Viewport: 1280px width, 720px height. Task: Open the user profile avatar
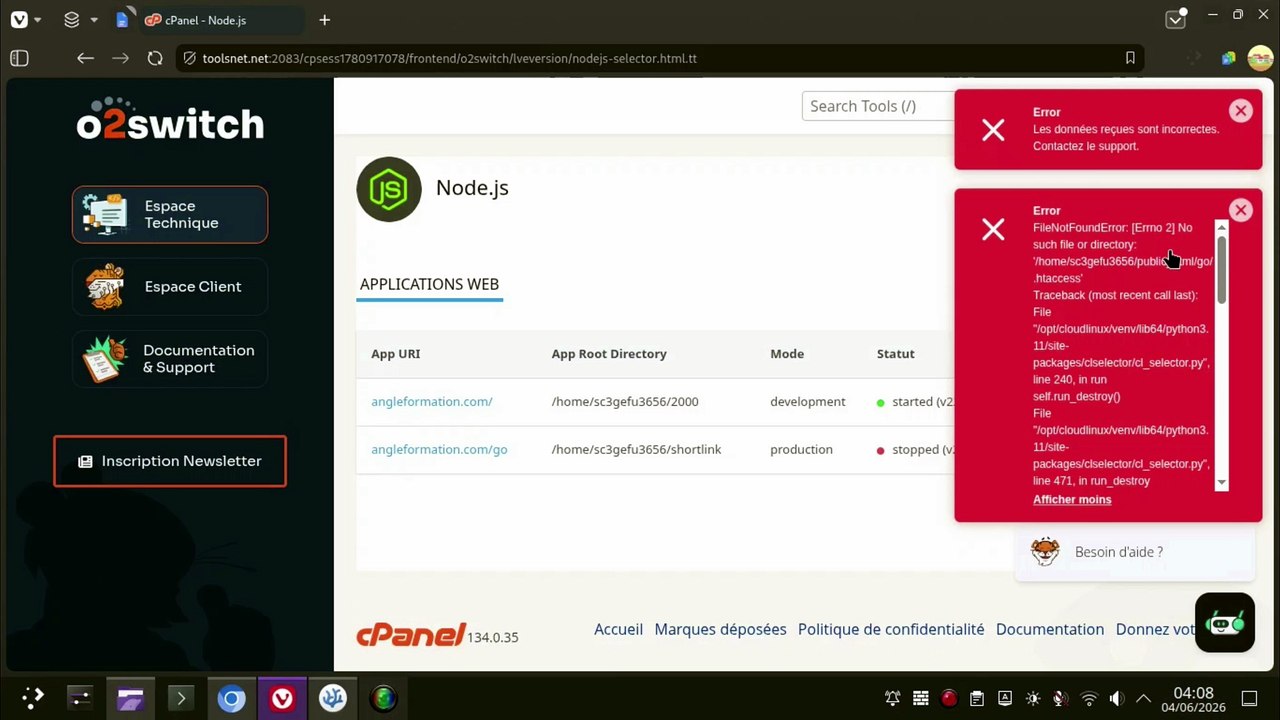click(1259, 58)
